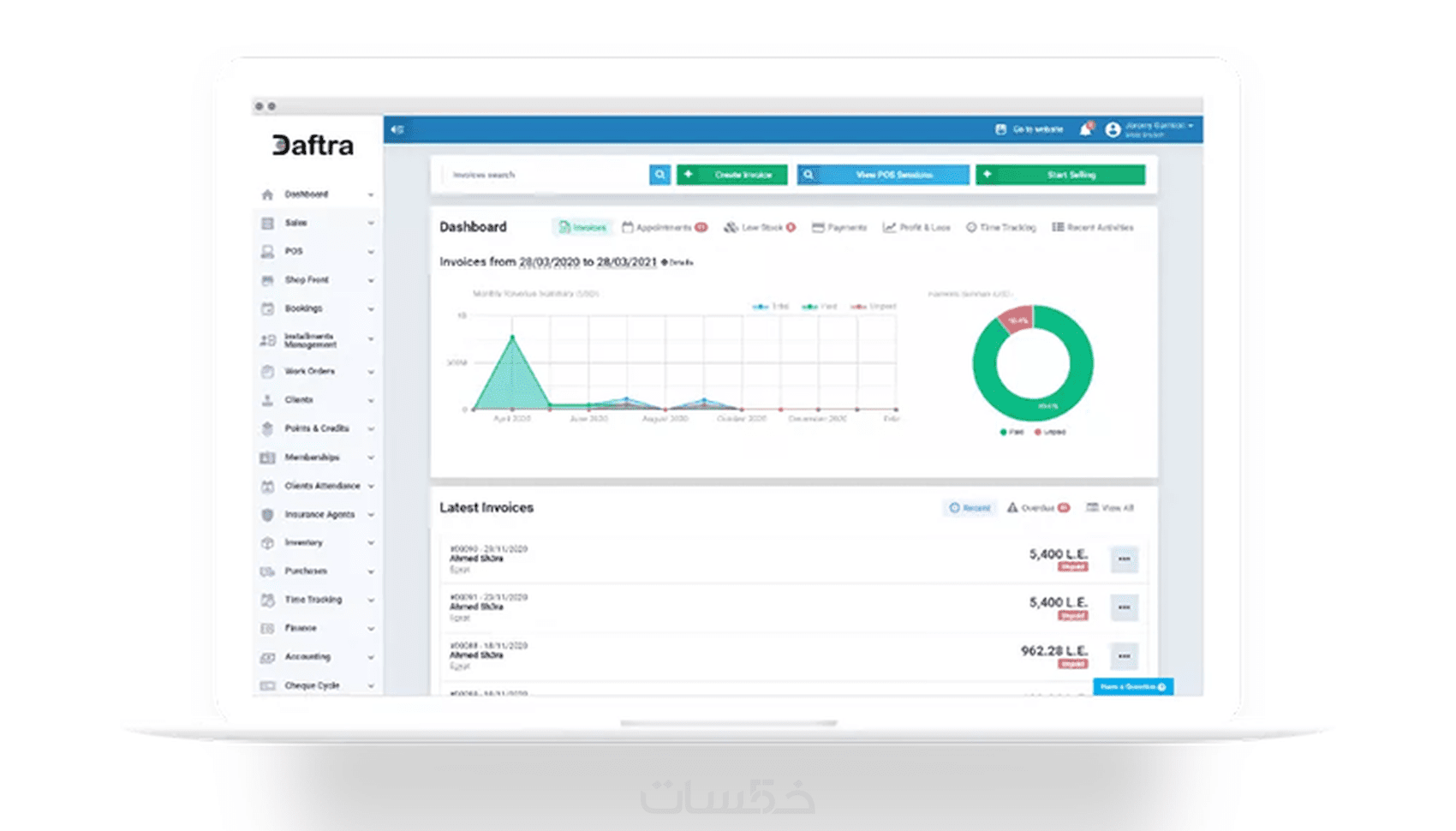Click the invoices search field
The width and height of the screenshot is (1456, 831).
click(546, 175)
